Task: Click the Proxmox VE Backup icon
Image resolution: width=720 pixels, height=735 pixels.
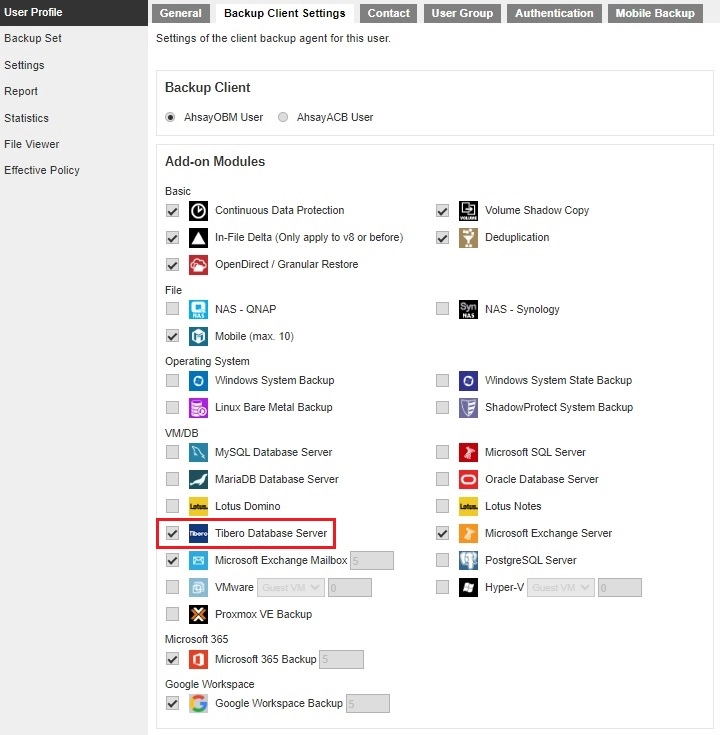Action: point(198,615)
